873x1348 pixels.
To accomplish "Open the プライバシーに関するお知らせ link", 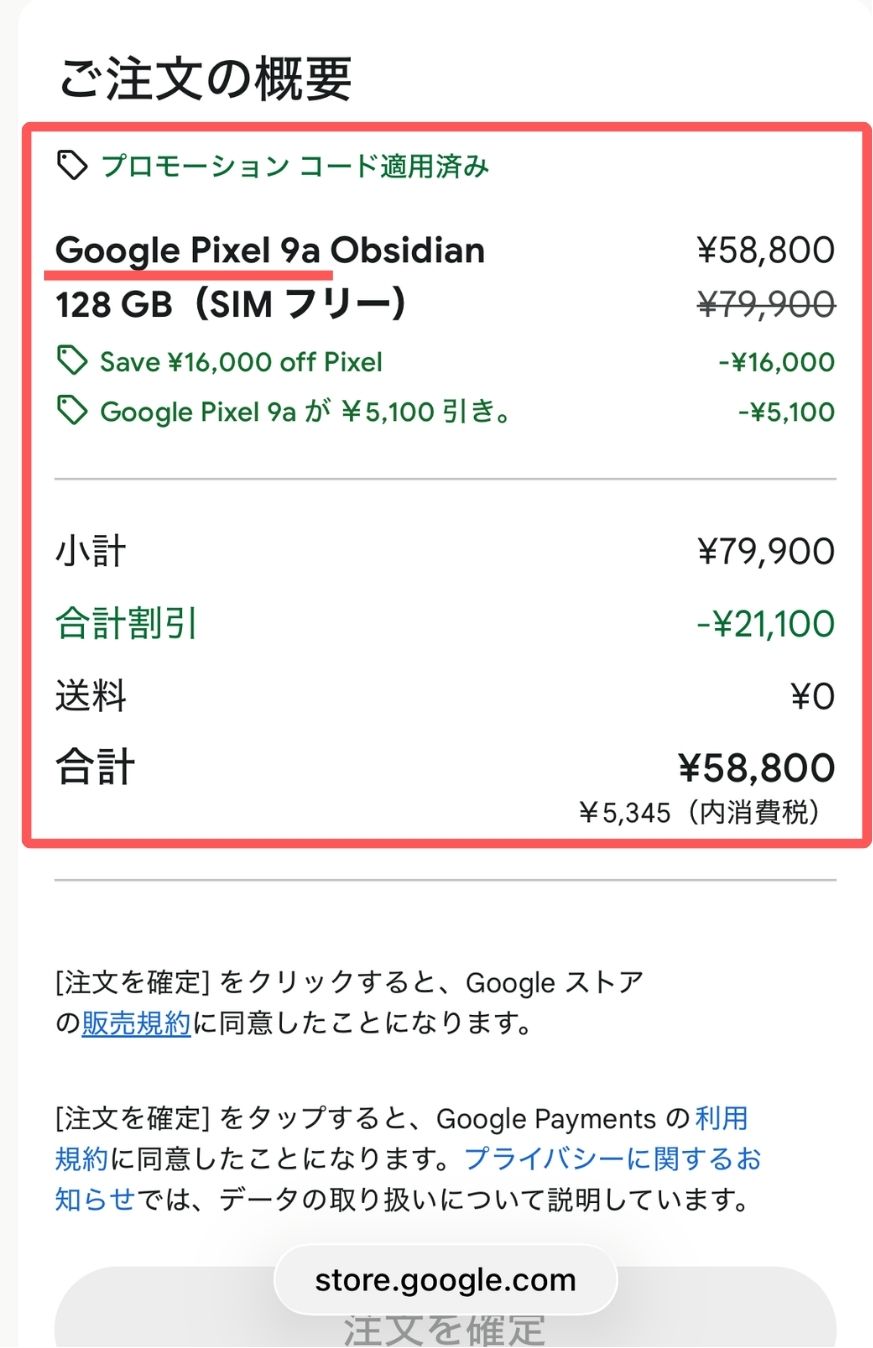I will pos(612,1159).
